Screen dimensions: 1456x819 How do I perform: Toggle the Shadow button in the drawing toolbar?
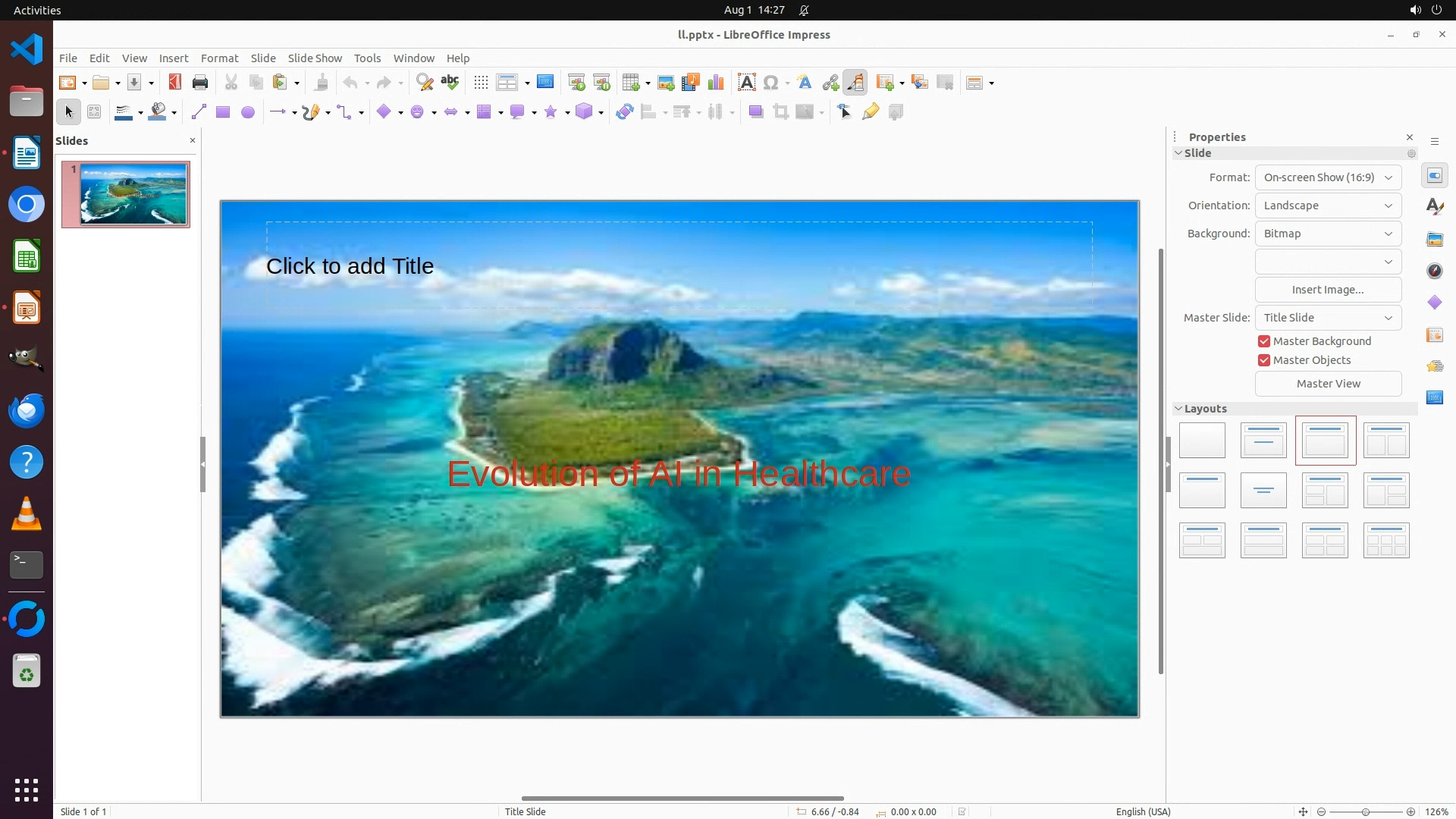[755, 112]
